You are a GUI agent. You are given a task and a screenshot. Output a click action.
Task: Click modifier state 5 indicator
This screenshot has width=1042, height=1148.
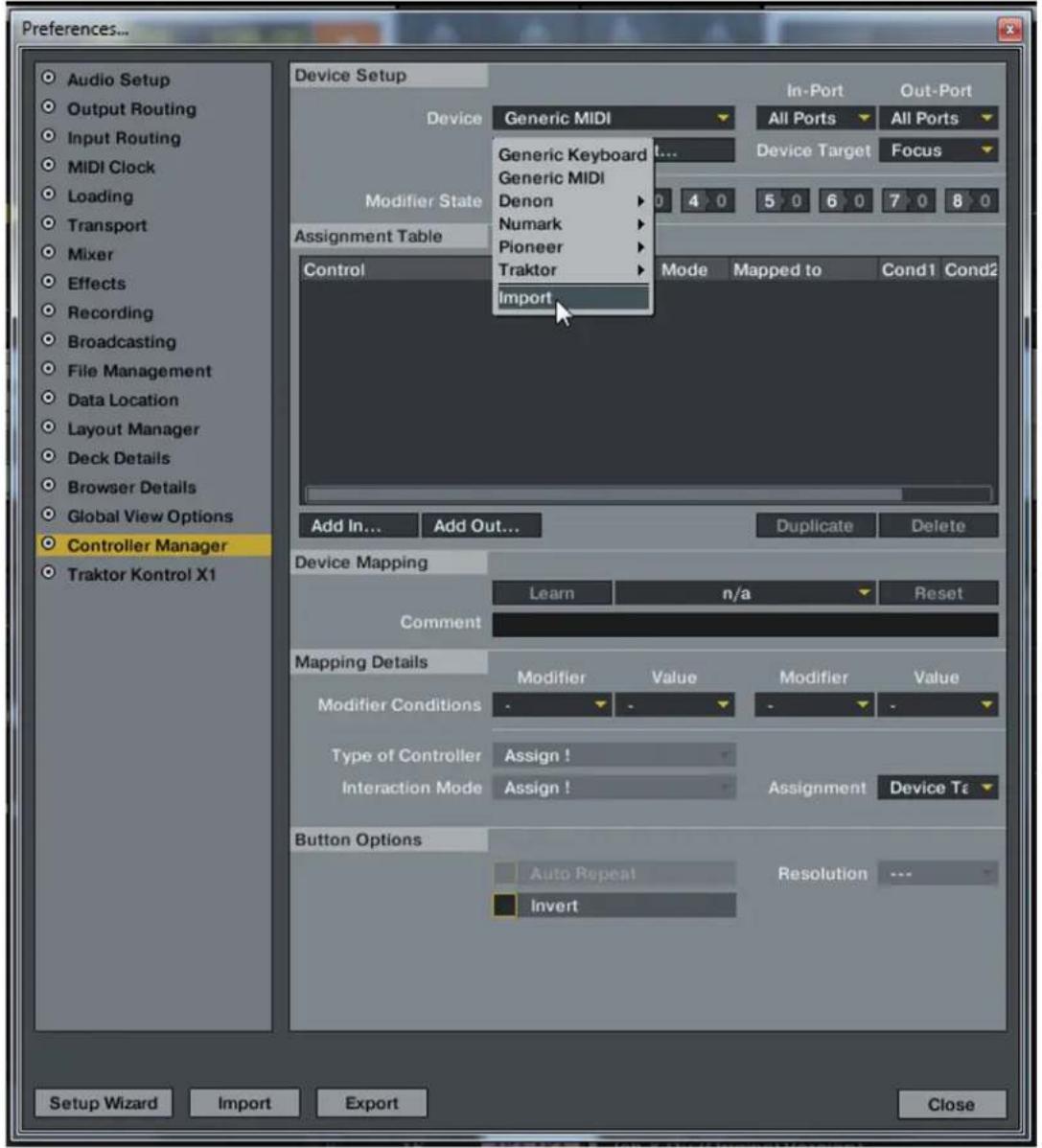(782, 200)
